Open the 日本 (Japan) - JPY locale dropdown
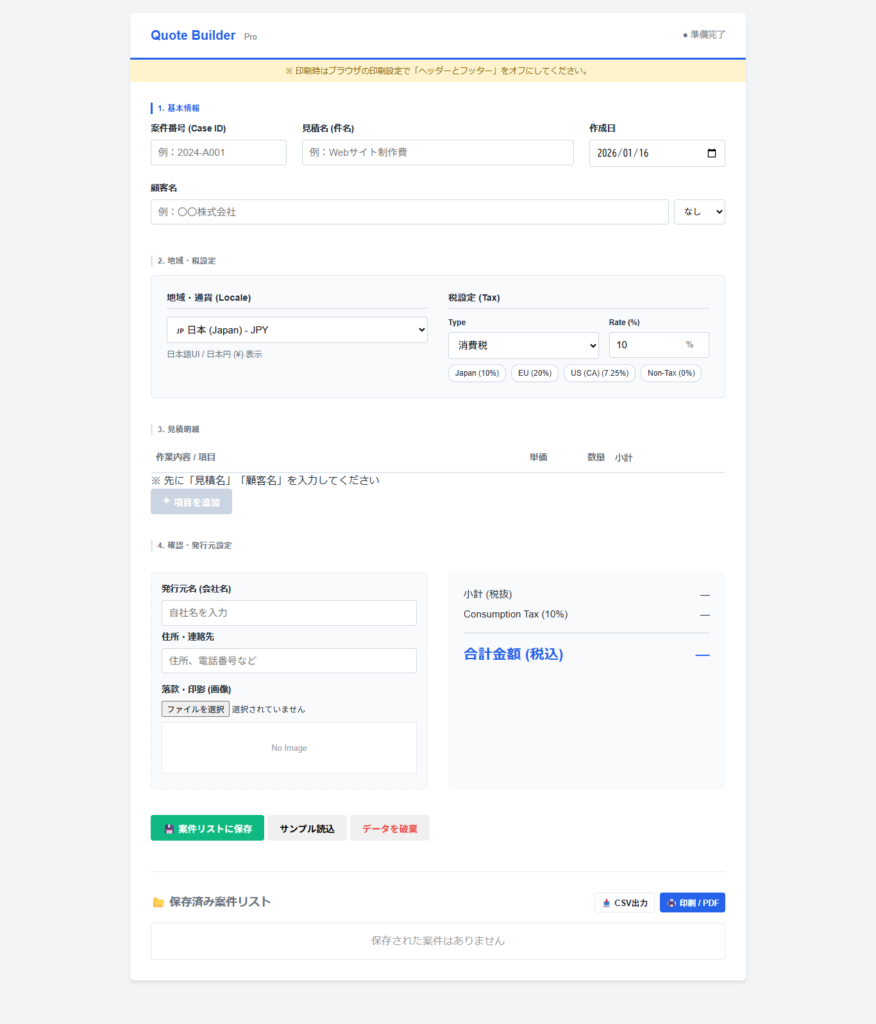 point(297,330)
